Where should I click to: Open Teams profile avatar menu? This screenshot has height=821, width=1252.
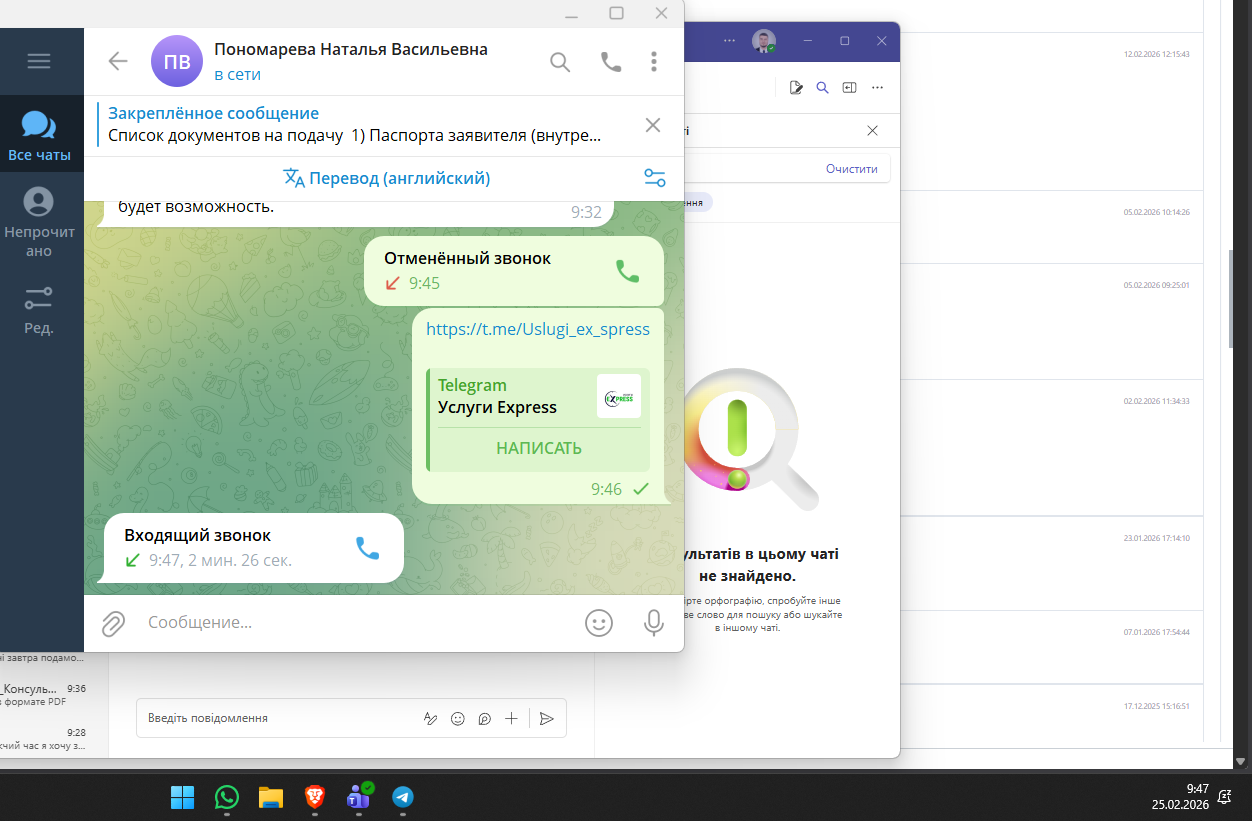(x=764, y=41)
